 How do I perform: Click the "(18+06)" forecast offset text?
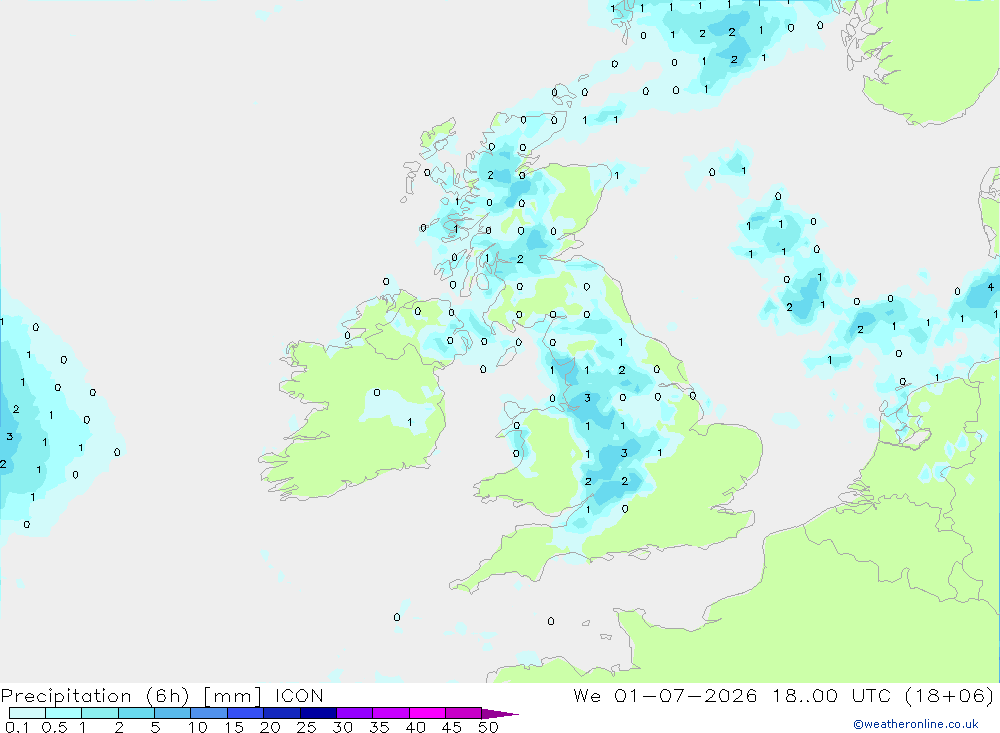click(x=949, y=696)
